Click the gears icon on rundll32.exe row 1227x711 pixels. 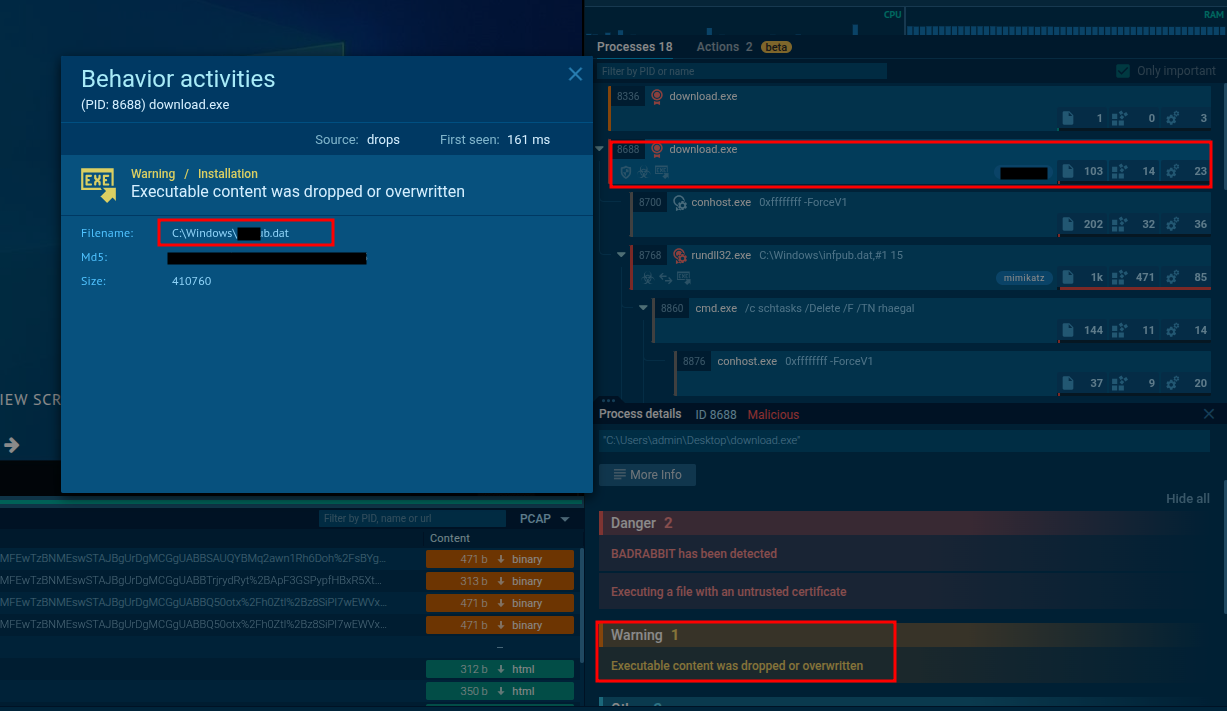1173,277
